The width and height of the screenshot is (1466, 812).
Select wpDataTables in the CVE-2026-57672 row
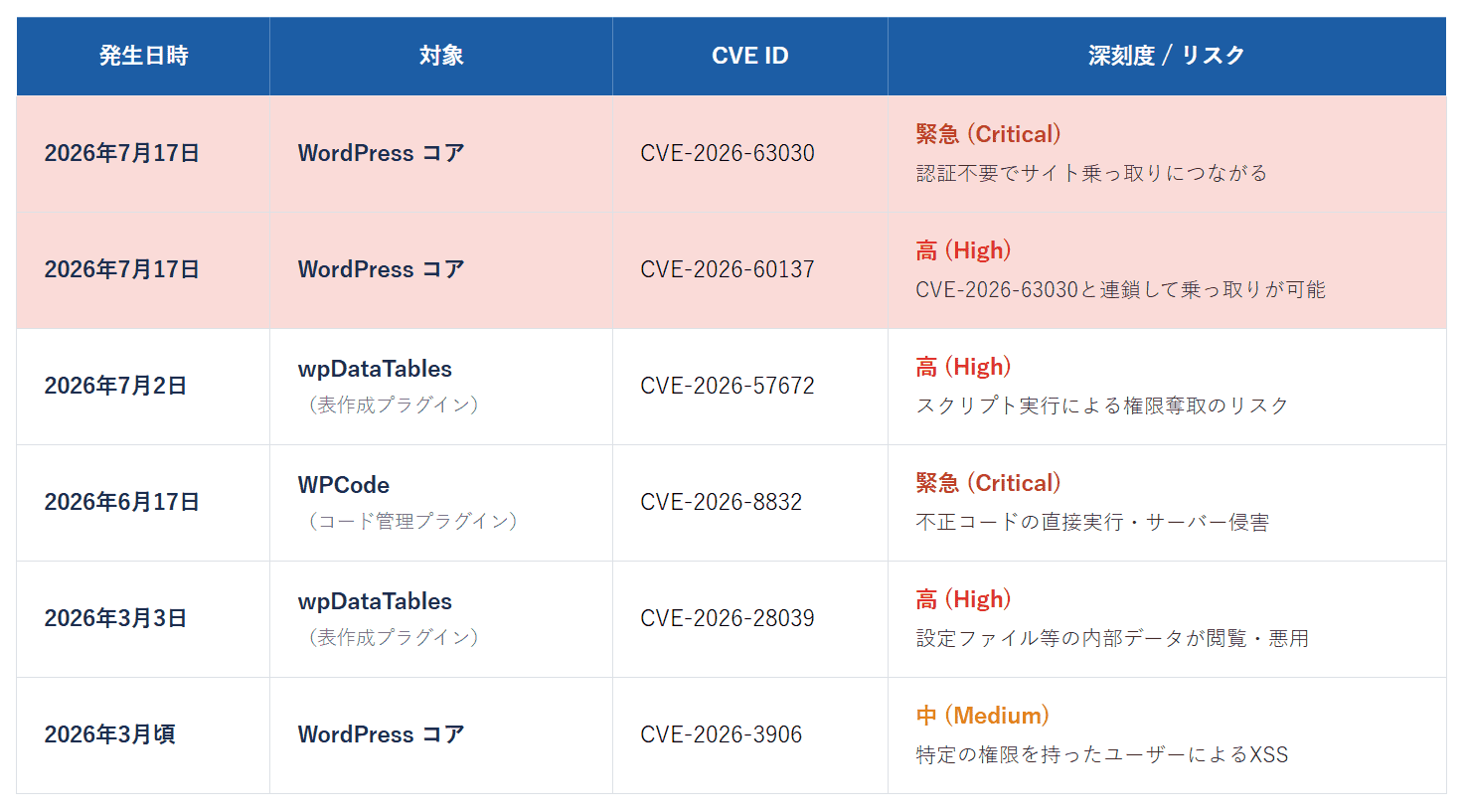point(375,369)
